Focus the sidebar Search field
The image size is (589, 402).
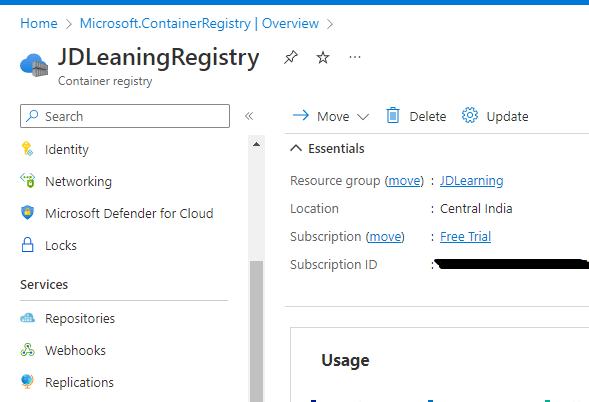(x=125, y=116)
